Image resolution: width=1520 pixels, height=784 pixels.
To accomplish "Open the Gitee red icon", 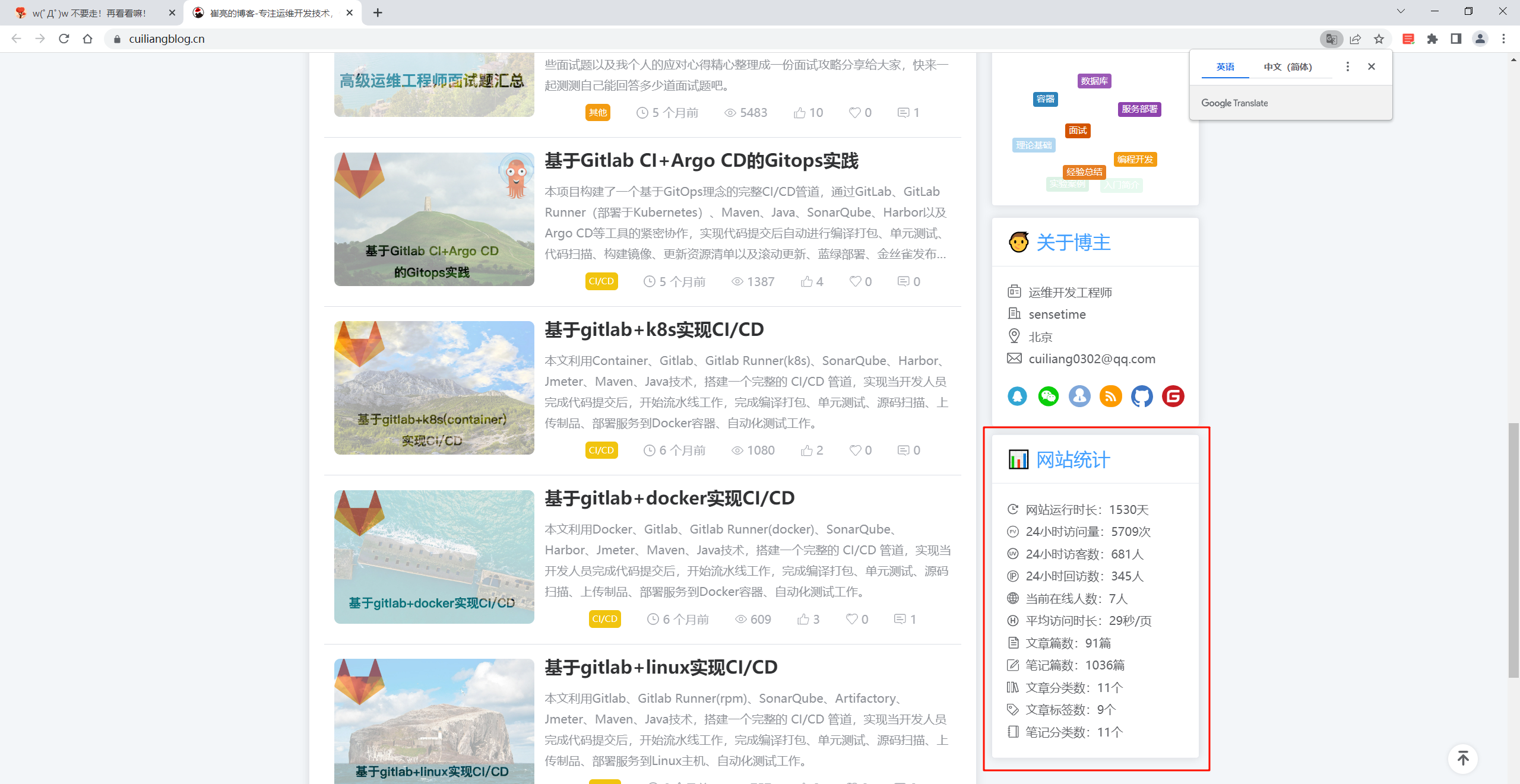I will (1173, 396).
